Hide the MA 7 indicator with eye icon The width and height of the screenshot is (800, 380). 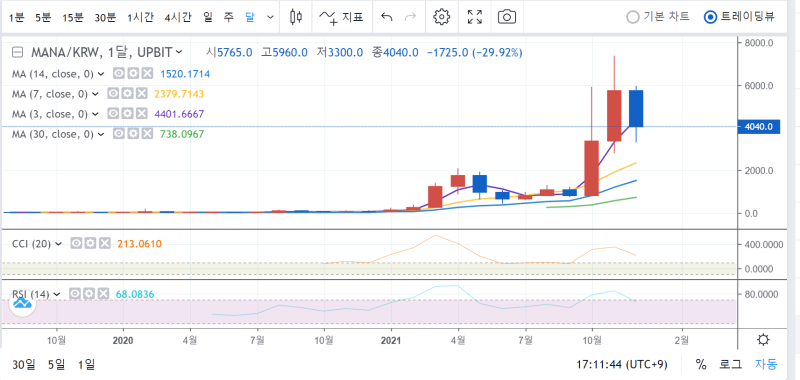coord(113,94)
